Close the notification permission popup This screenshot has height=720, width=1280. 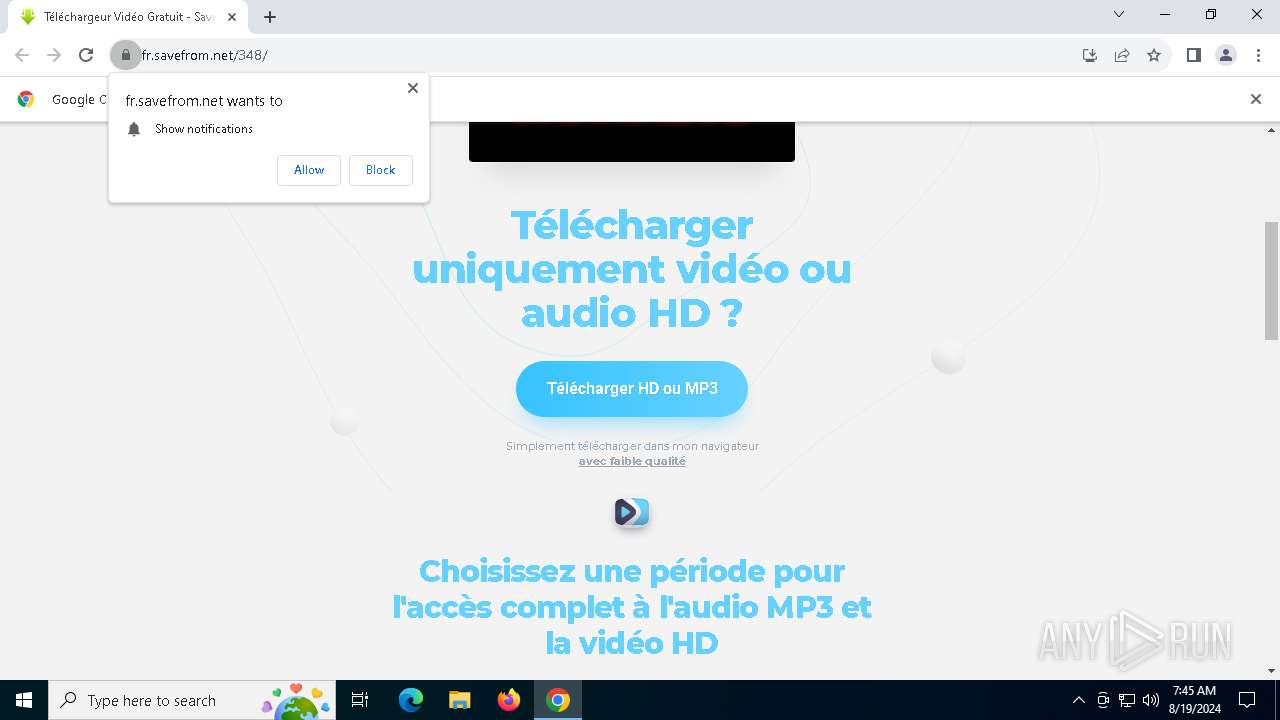click(413, 88)
